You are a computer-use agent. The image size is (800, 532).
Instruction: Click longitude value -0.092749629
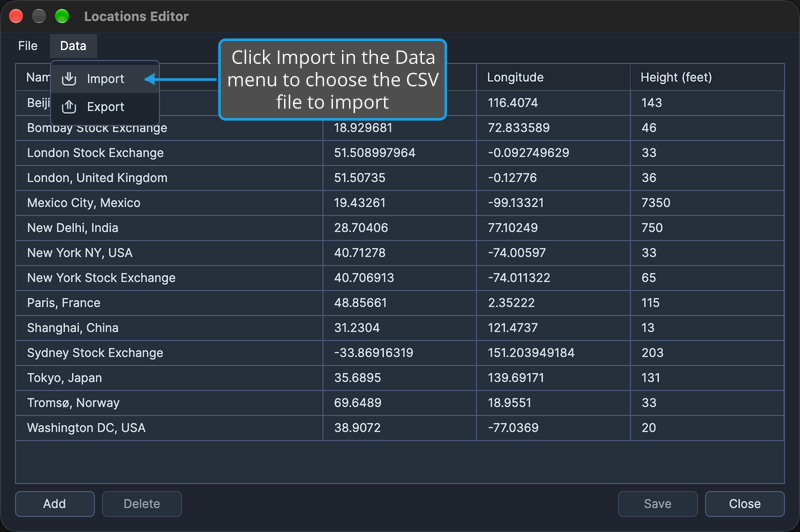click(x=529, y=153)
